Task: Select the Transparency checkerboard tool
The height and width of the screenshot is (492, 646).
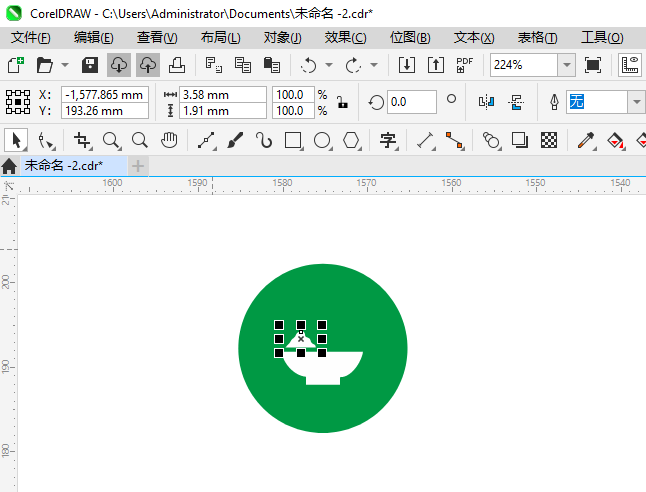Action: (549, 140)
